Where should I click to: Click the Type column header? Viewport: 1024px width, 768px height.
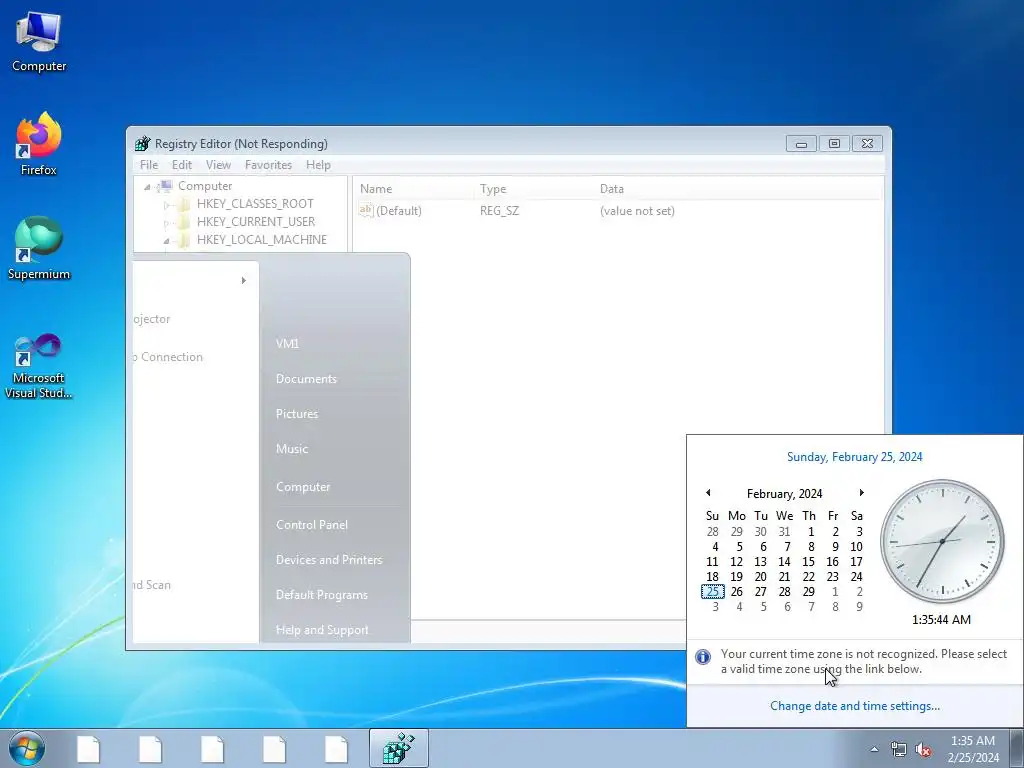coord(534,189)
